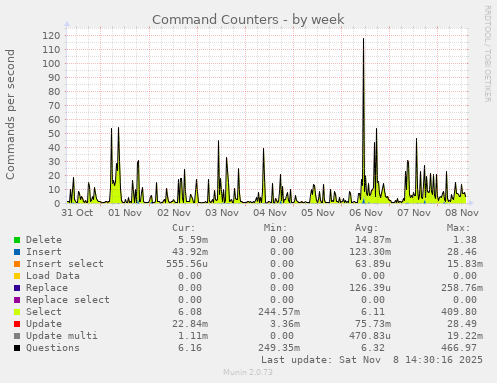
Task: Click the 'Commands per second' axis label
Action: [x=10, y=114]
